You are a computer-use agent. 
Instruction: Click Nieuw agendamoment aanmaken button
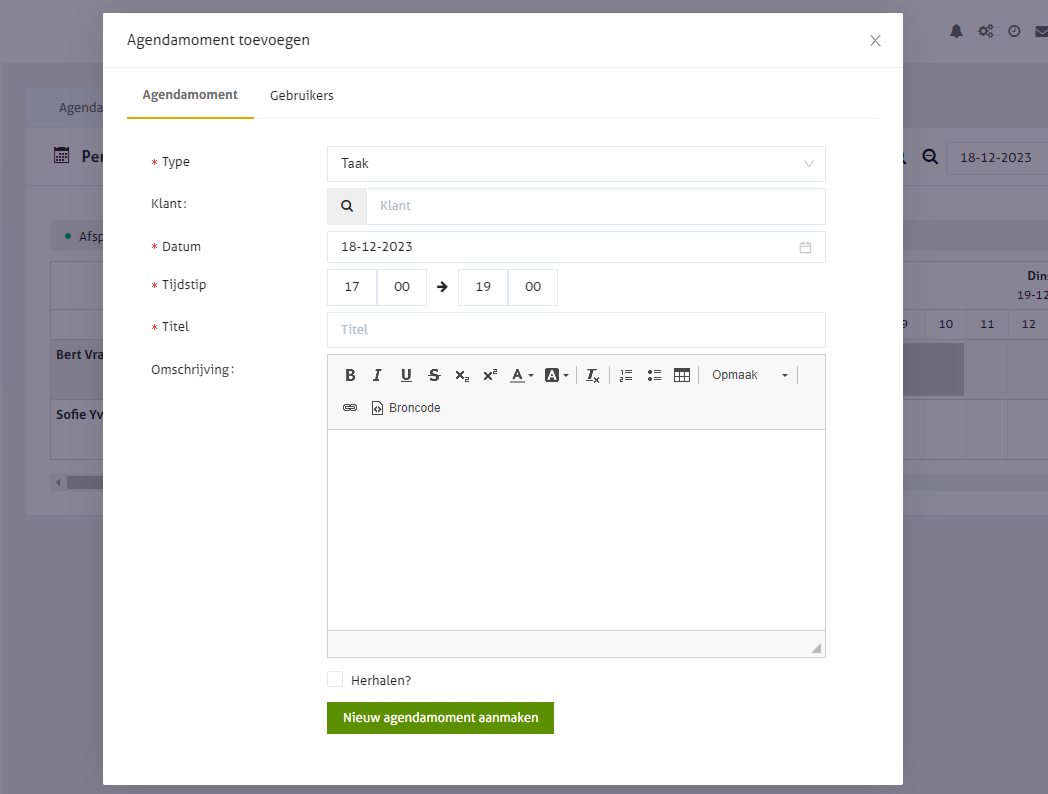point(440,718)
